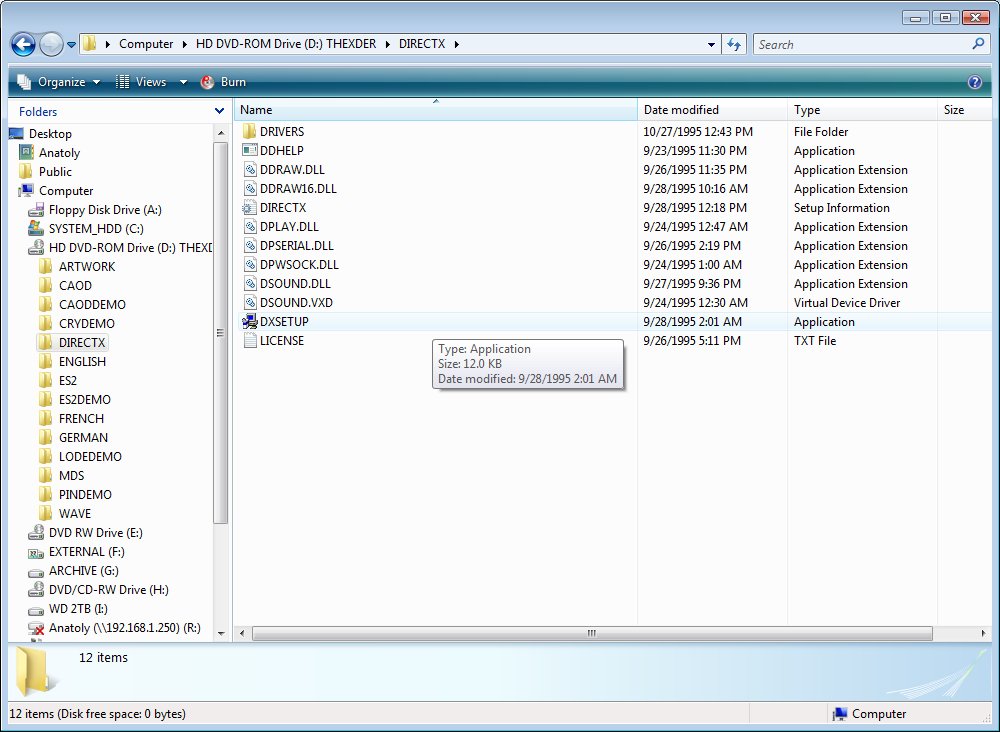Open ENGLISH folder in tree

(82, 362)
